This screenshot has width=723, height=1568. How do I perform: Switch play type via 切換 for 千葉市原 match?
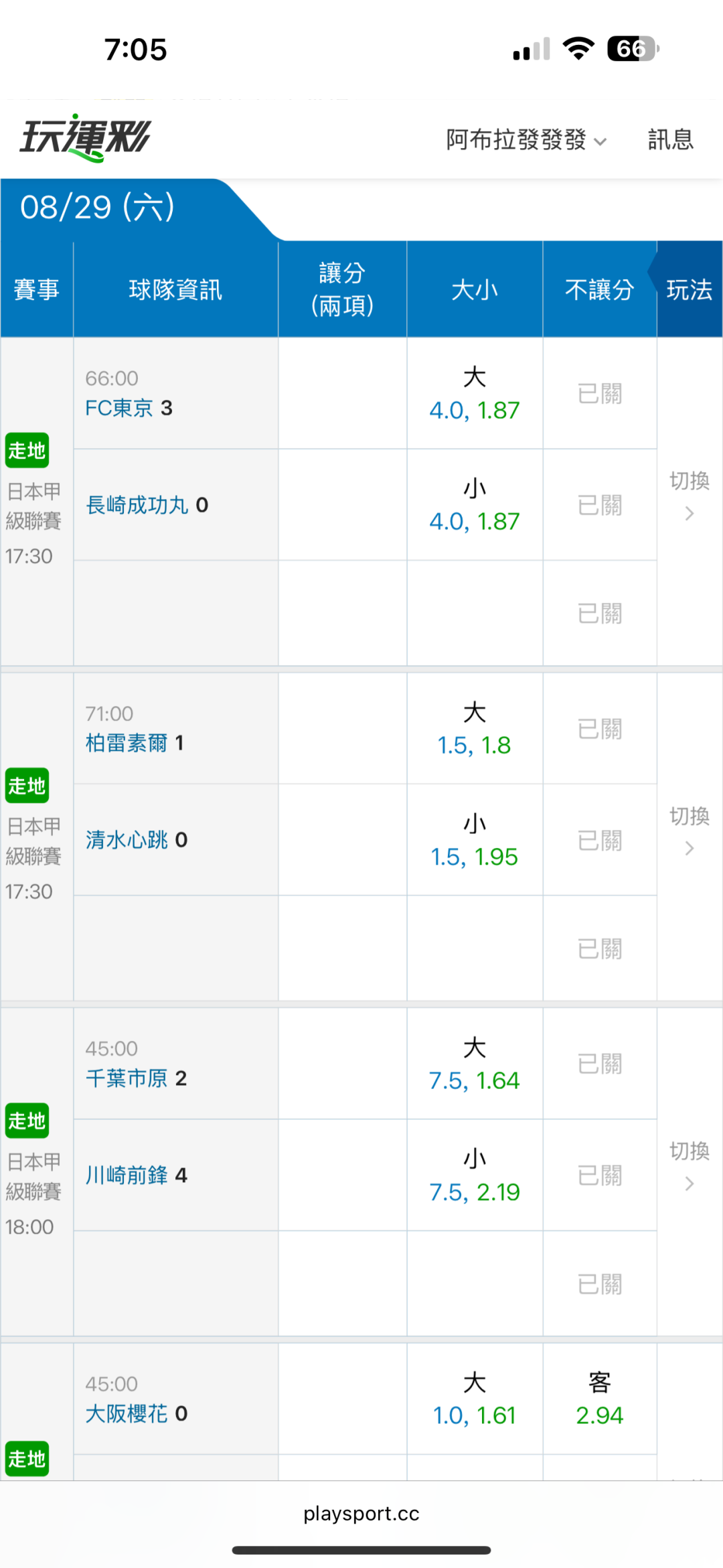click(x=690, y=1166)
